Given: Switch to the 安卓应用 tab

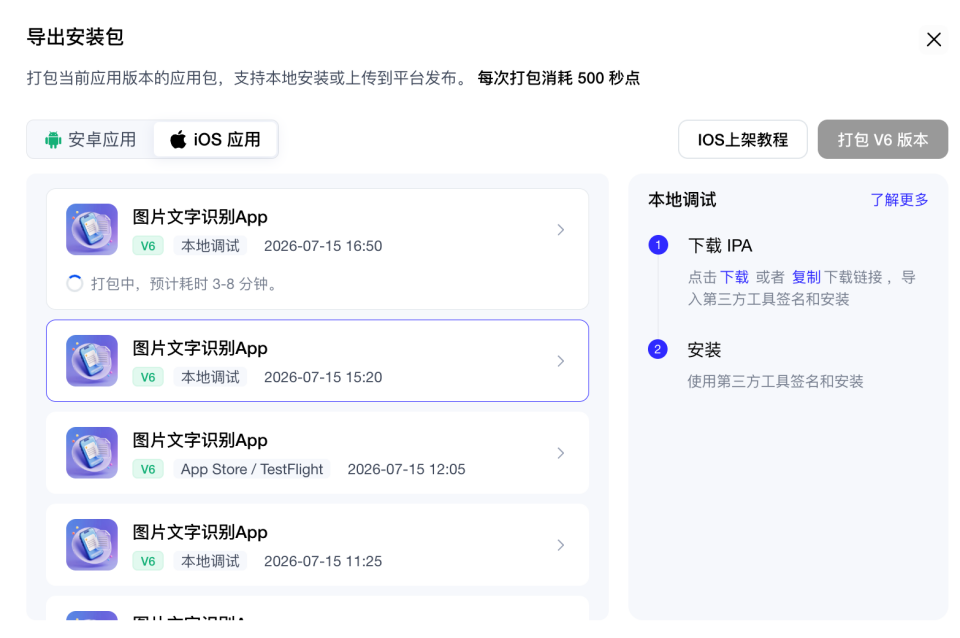Looking at the screenshot, I should (x=90, y=140).
